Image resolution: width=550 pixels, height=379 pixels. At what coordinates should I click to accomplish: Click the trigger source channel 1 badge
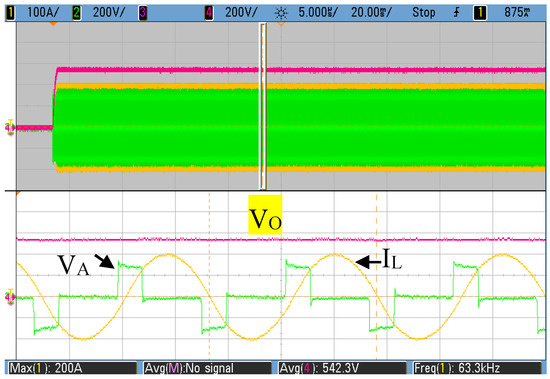pos(480,13)
